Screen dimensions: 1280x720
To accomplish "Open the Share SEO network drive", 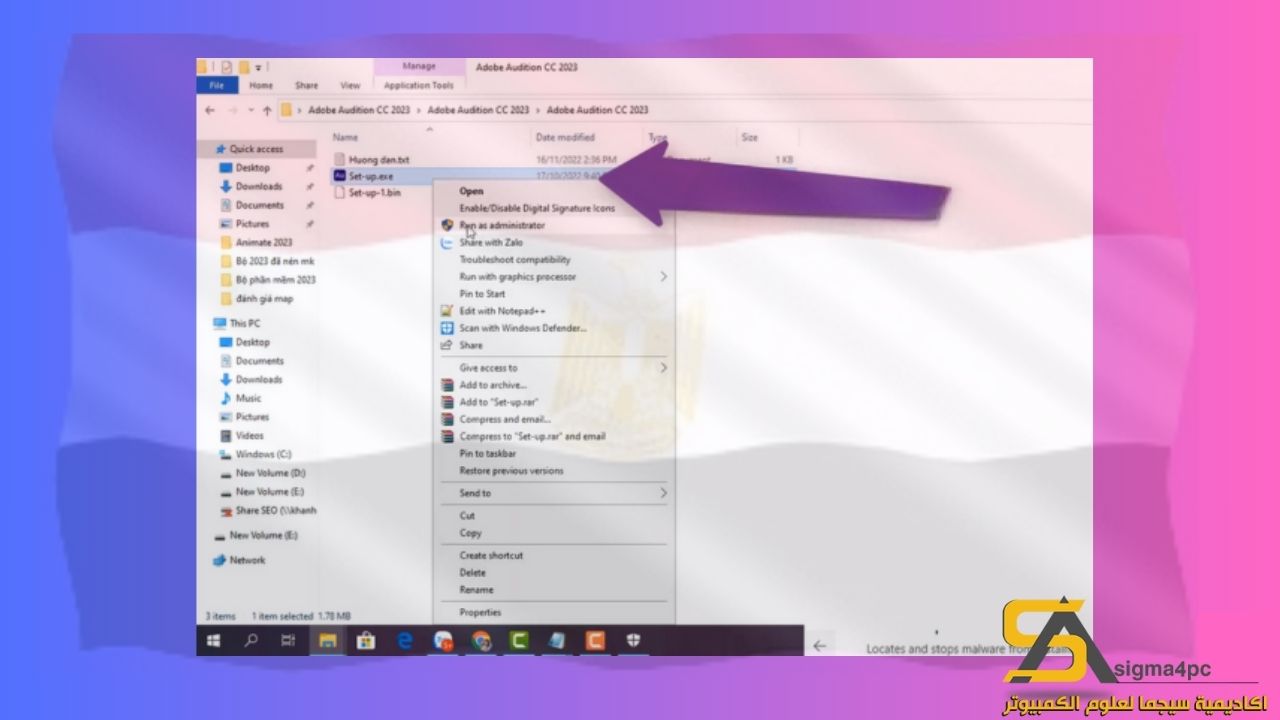I will 275,510.
